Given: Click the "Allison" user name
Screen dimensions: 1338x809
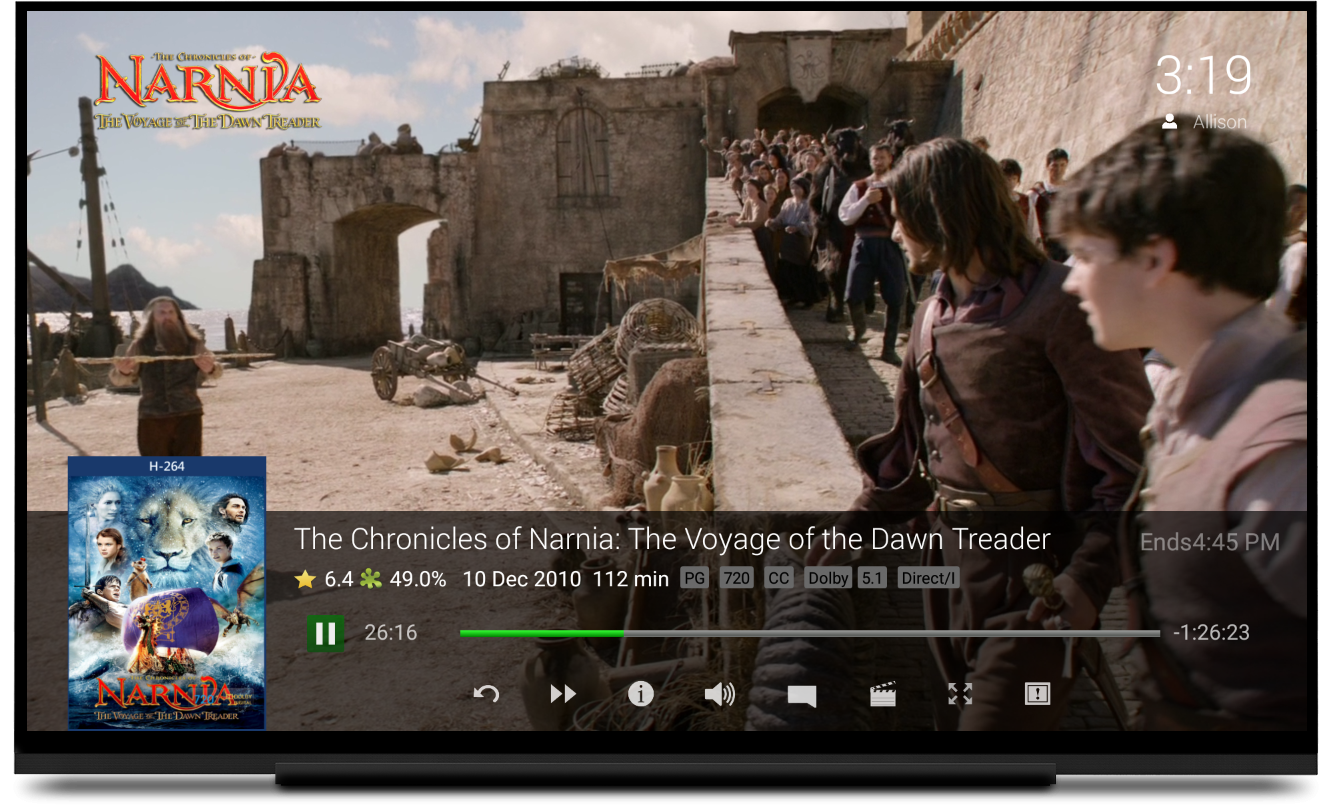Looking at the screenshot, I should tap(1220, 122).
